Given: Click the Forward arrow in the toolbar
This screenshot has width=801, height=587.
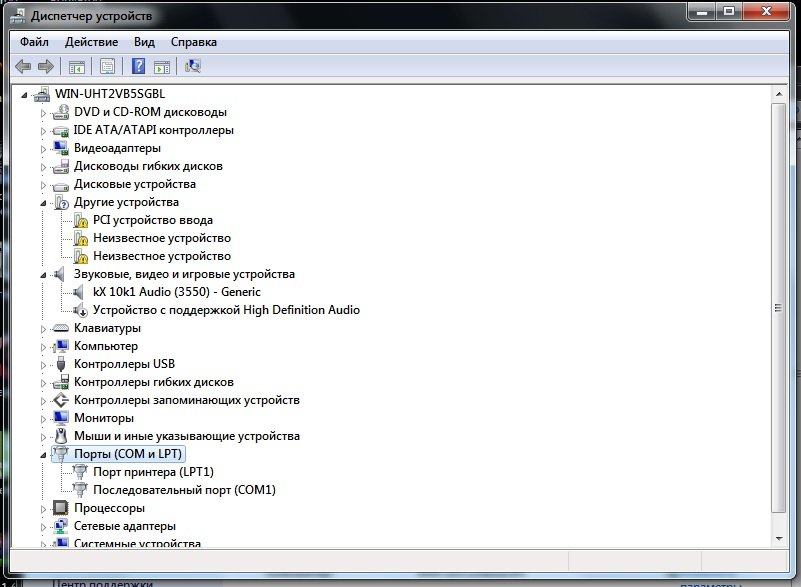Looking at the screenshot, I should coord(45,67).
